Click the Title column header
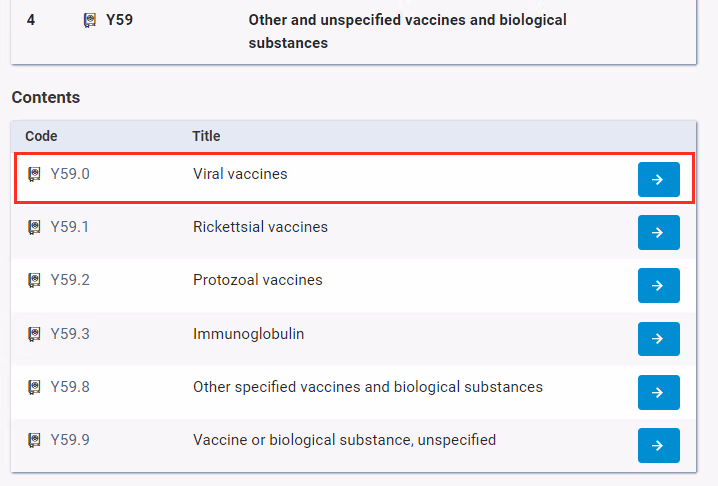The width and height of the screenshot is (718, 486). (x=206, y=136)
